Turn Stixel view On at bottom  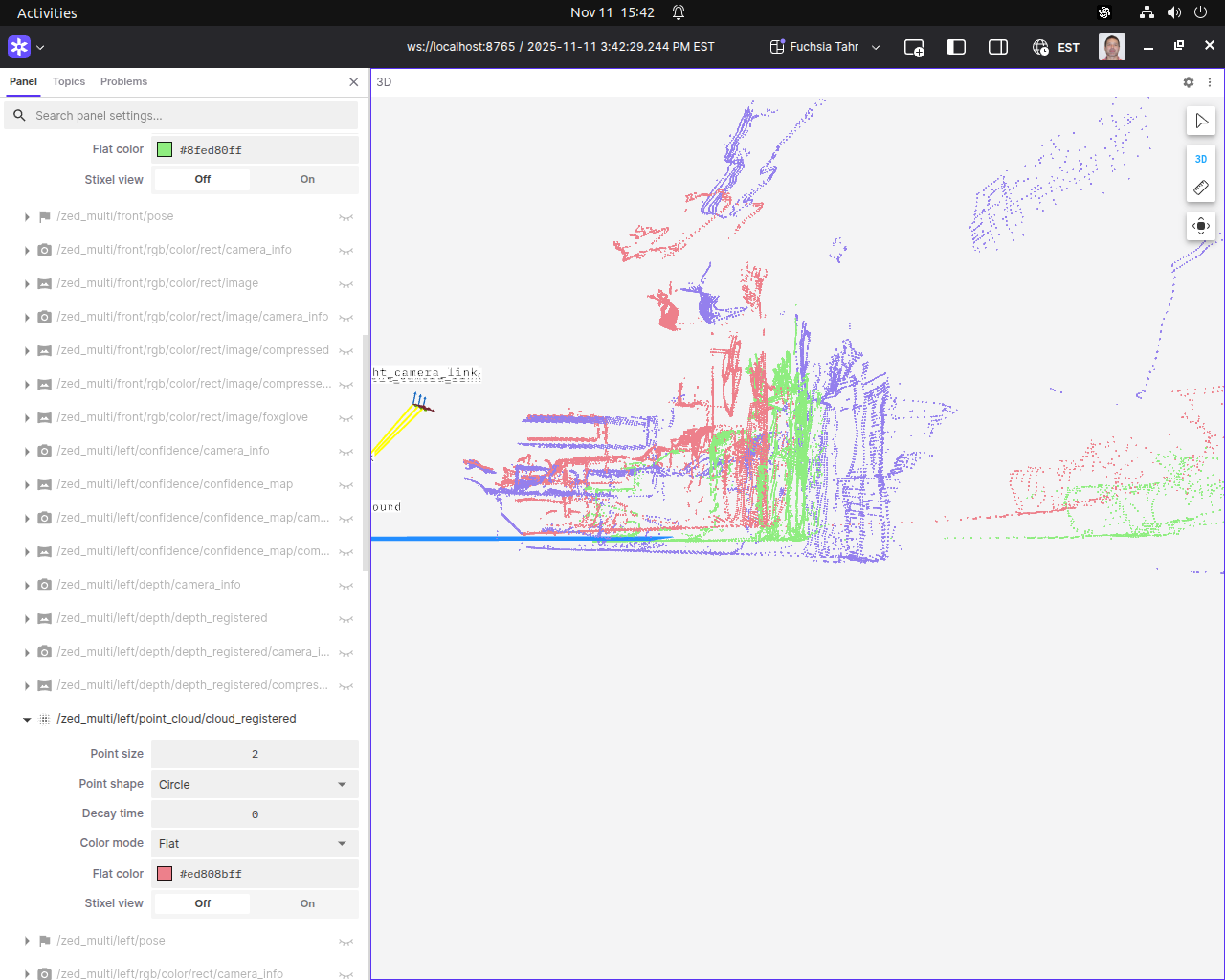307,903
